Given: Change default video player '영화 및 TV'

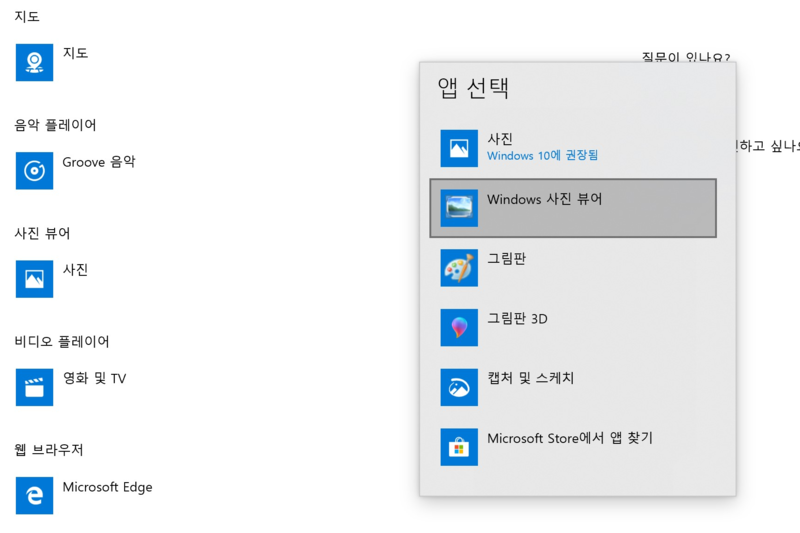Looking at the screenshot, I should point(94,378).
